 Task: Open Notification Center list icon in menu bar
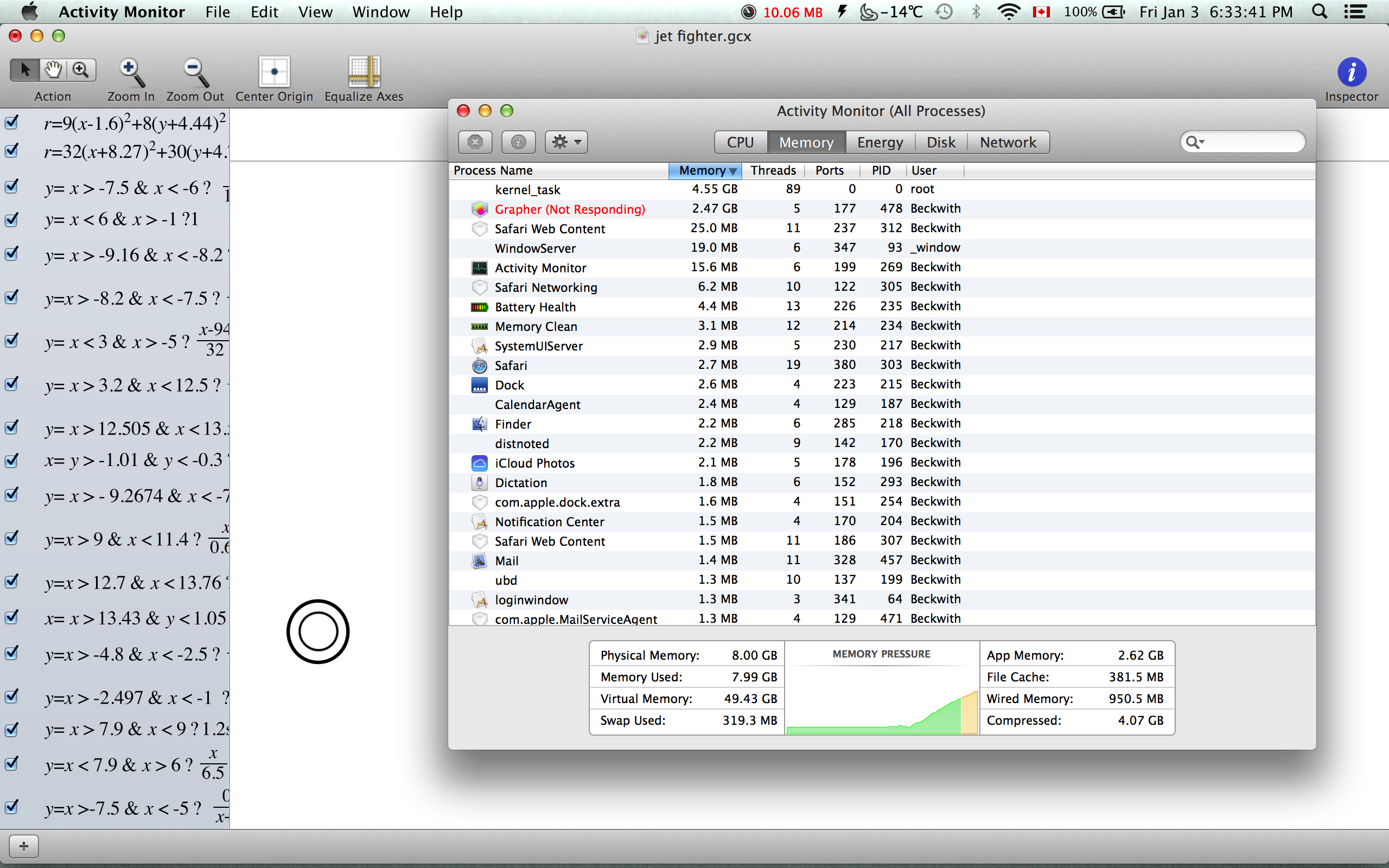[x=1355, y=12]
